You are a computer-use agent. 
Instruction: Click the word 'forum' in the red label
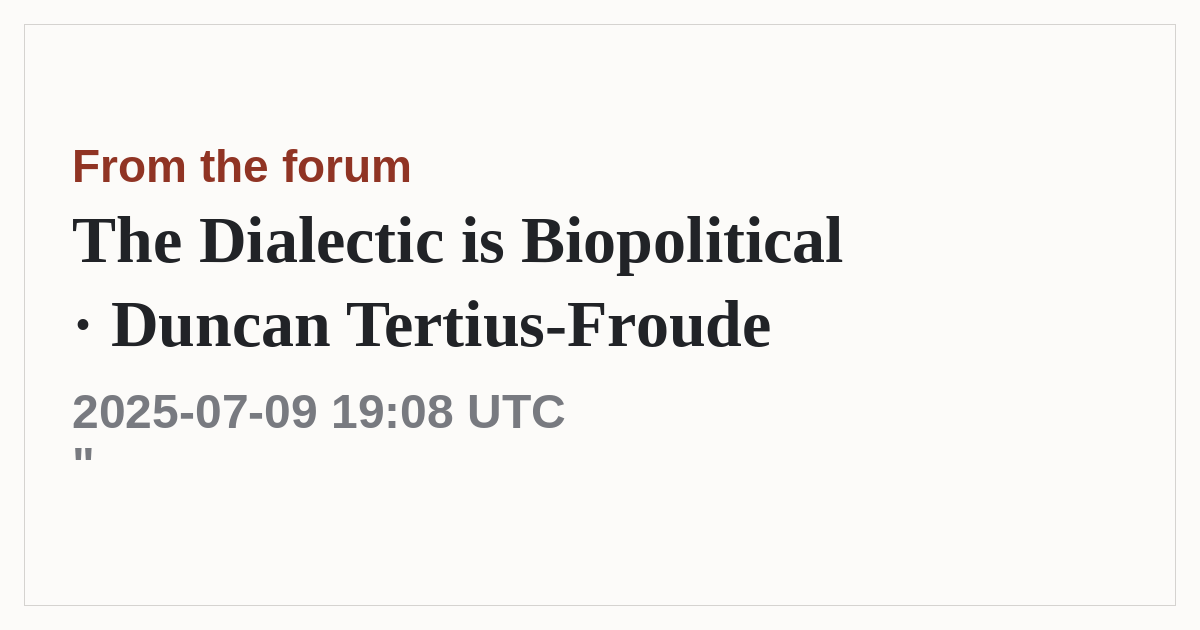346,166
